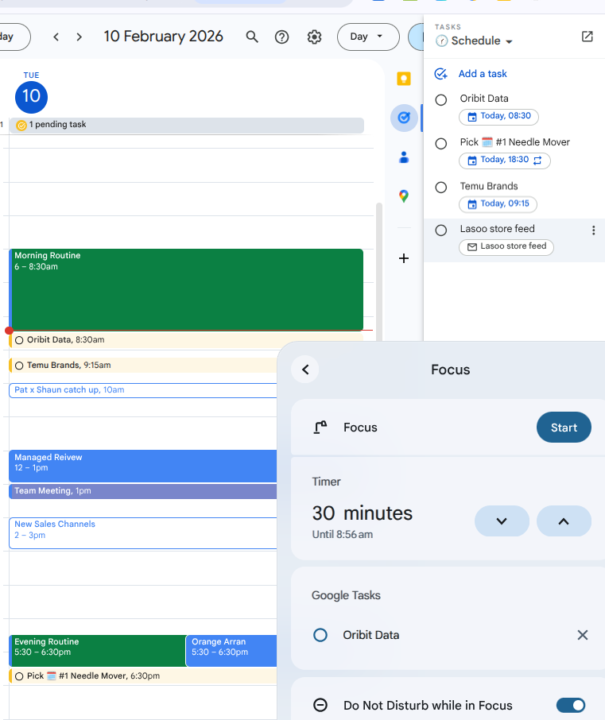Open calendar search magnifier

(252, 37)
